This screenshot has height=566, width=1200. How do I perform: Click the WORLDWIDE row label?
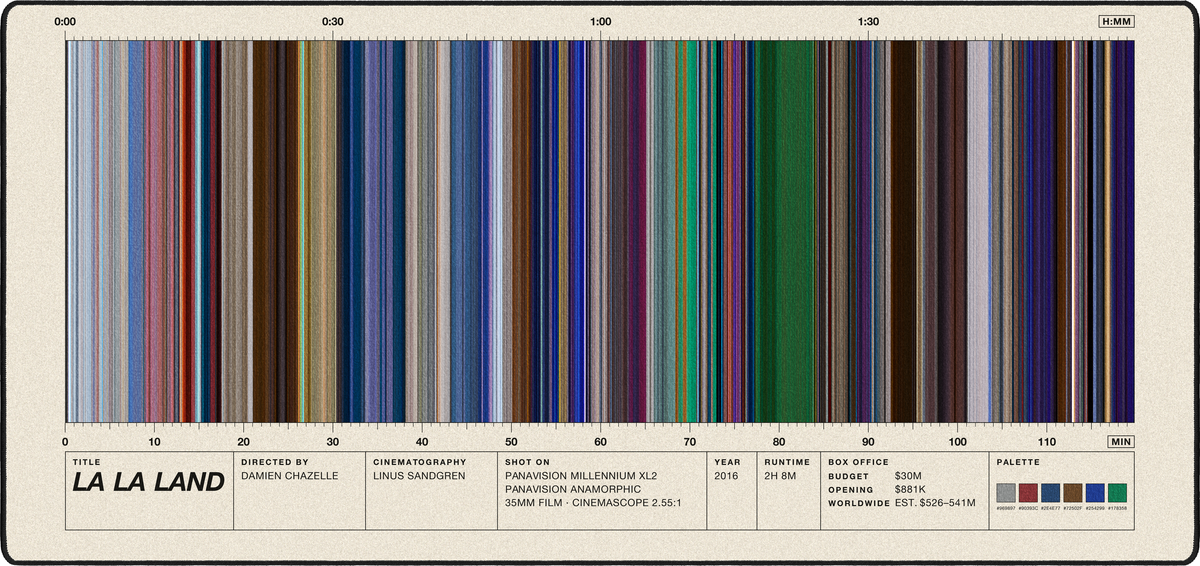coord(859,504)
